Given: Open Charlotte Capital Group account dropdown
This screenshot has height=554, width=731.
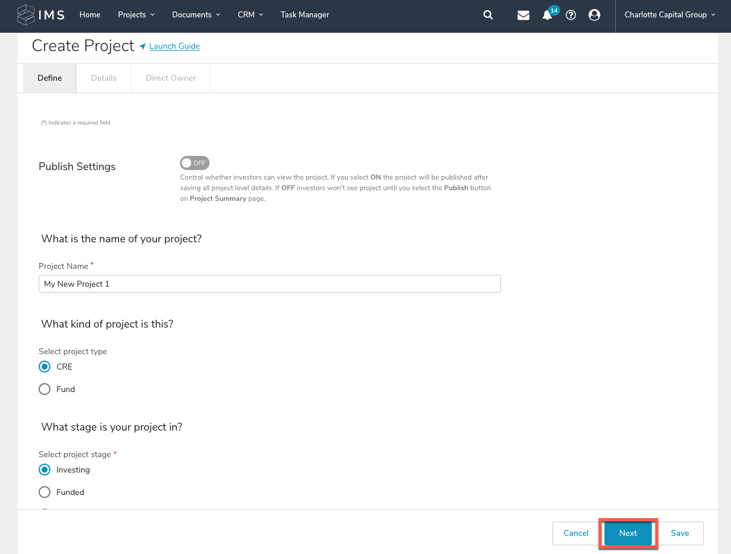Looking at the screenshot, I should point(669,15).
